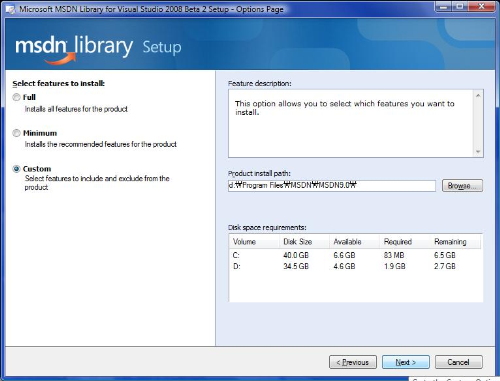Click the 40.0 GB disk size value
Viewport: 500px width, 381px height.
296,255
